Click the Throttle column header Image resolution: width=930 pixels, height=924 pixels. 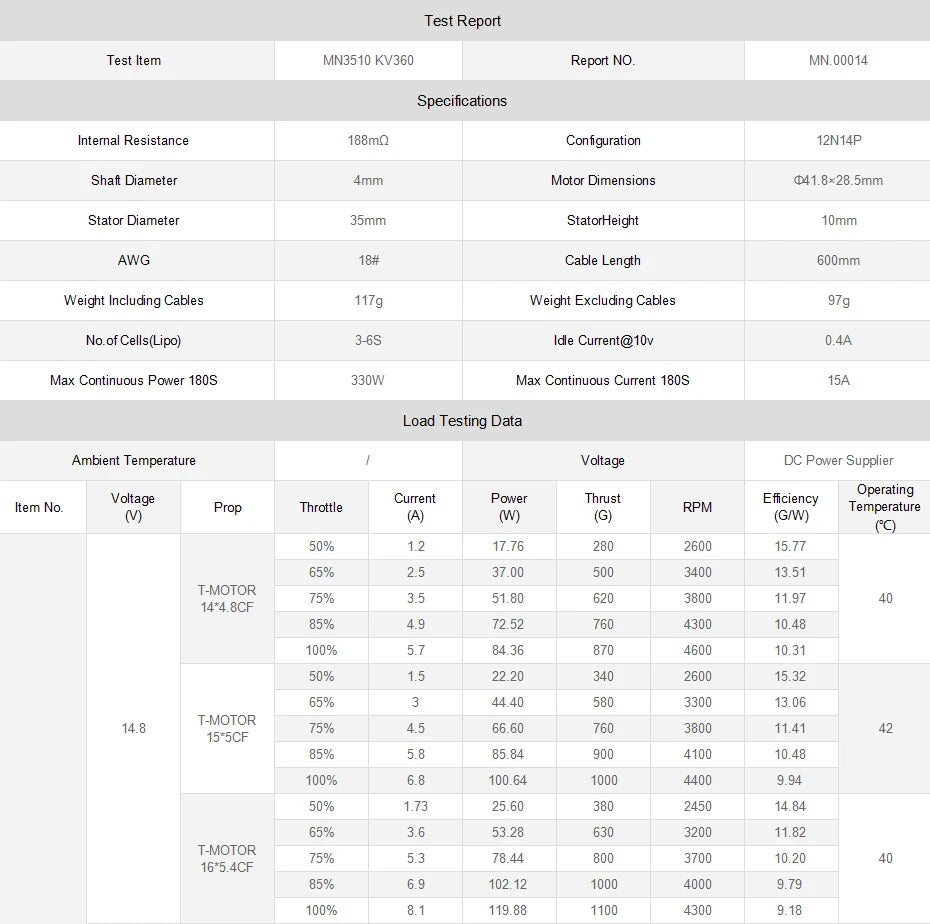321,508
